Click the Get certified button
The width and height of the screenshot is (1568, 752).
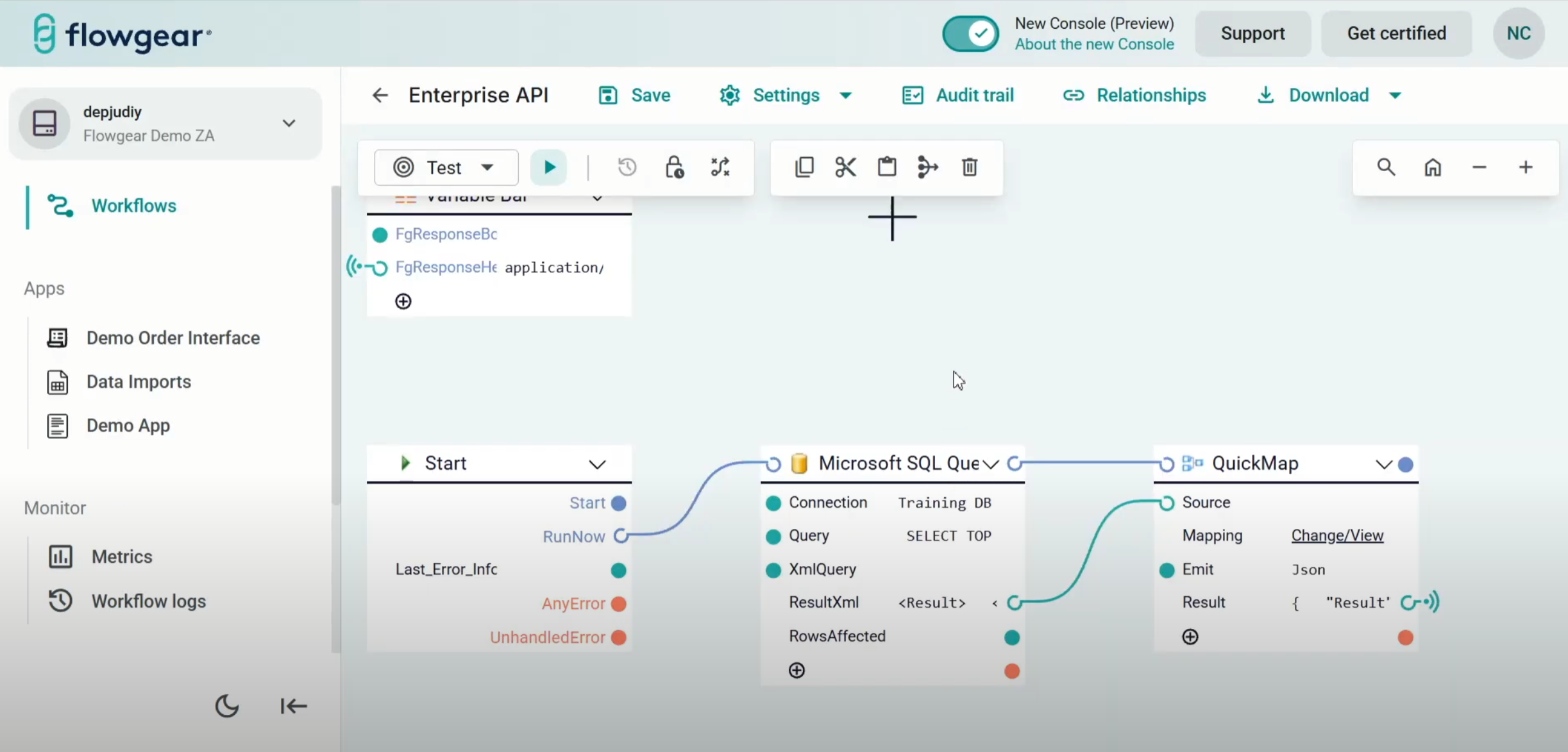click(x=1396, y=33)
